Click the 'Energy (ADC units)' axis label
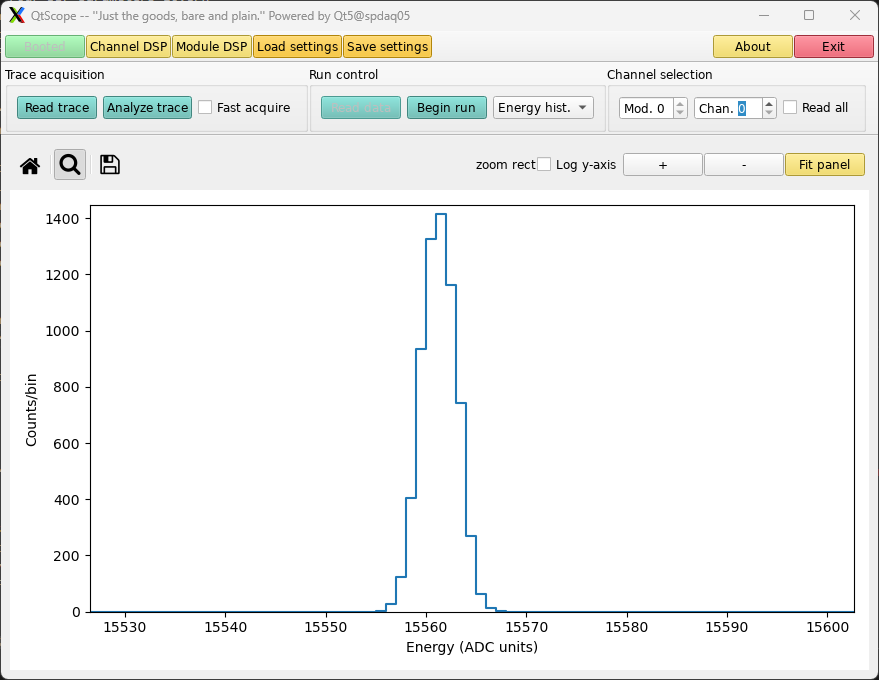The width and height of the screenshot is (879, 680). click(472, 647)
